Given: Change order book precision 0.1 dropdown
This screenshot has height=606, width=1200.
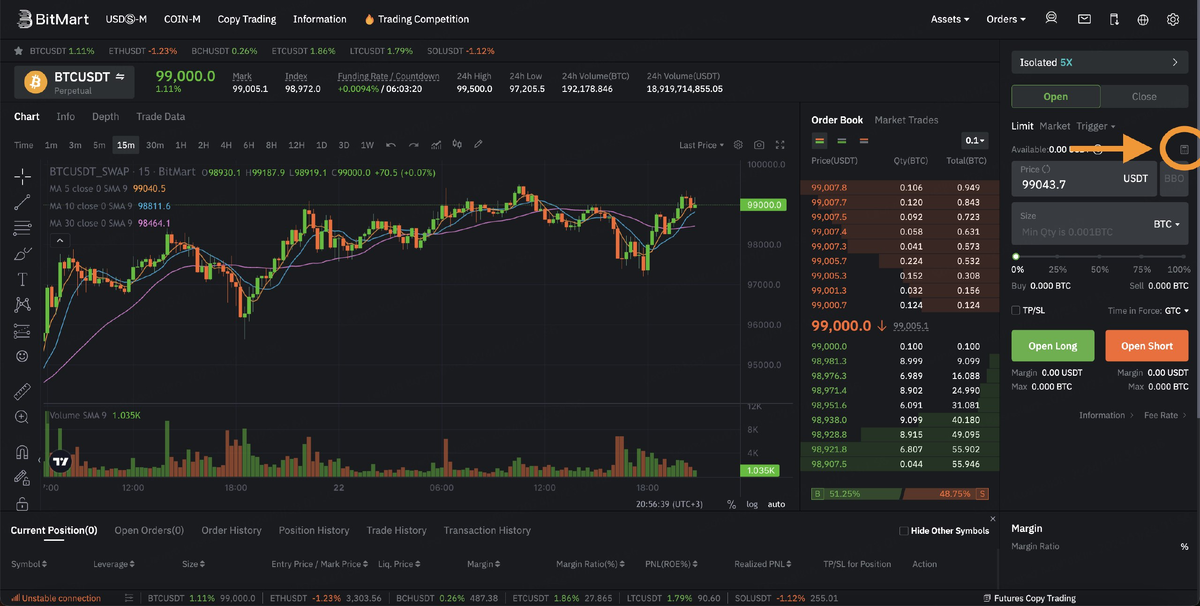Looking at the screenshot, I should click(975, 141).
